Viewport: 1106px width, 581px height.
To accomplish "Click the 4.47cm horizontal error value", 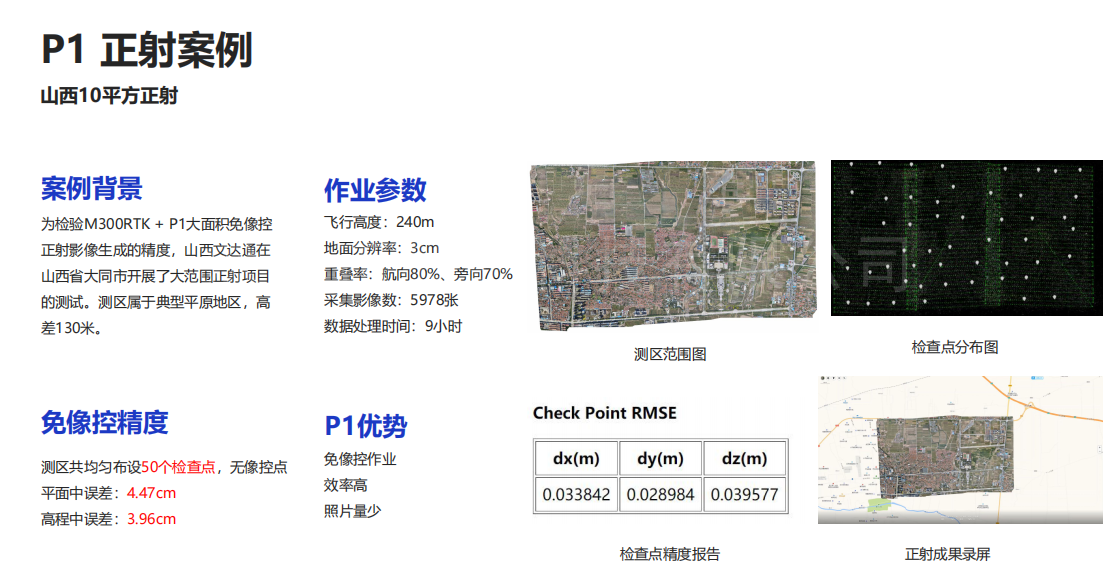I will pyautogui.click(x=151, y=493).
